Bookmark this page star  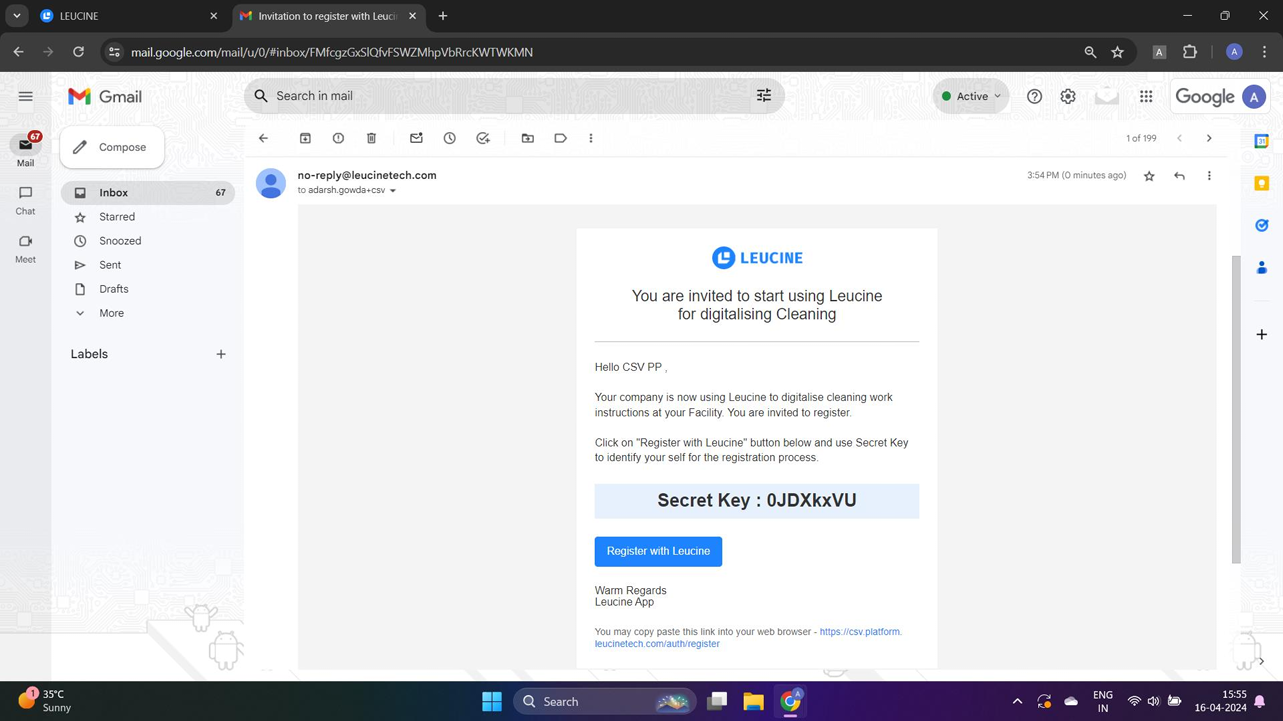[1117, 52]
